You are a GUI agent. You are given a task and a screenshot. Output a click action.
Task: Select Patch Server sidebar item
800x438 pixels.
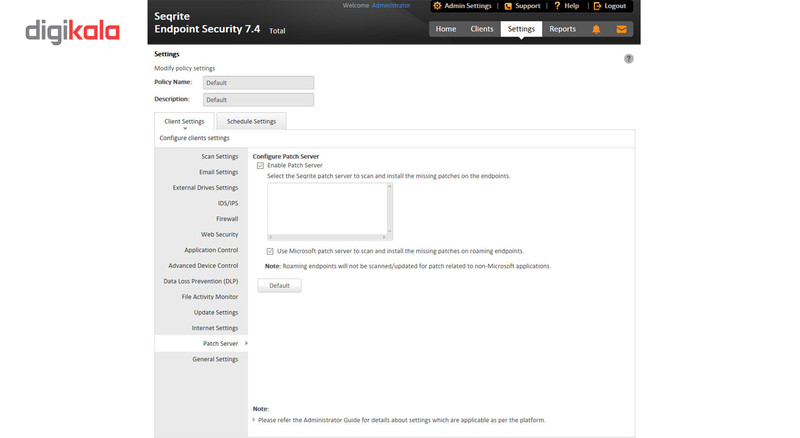[201, 344]
